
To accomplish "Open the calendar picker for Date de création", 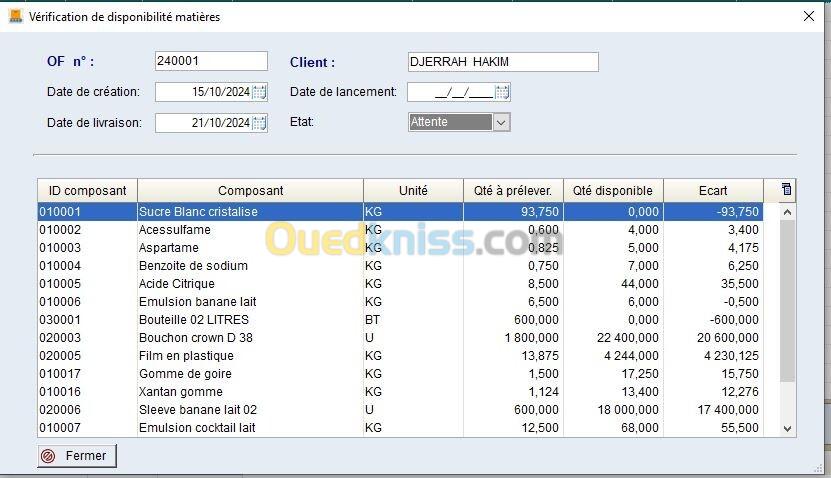I will coord(259,92).
